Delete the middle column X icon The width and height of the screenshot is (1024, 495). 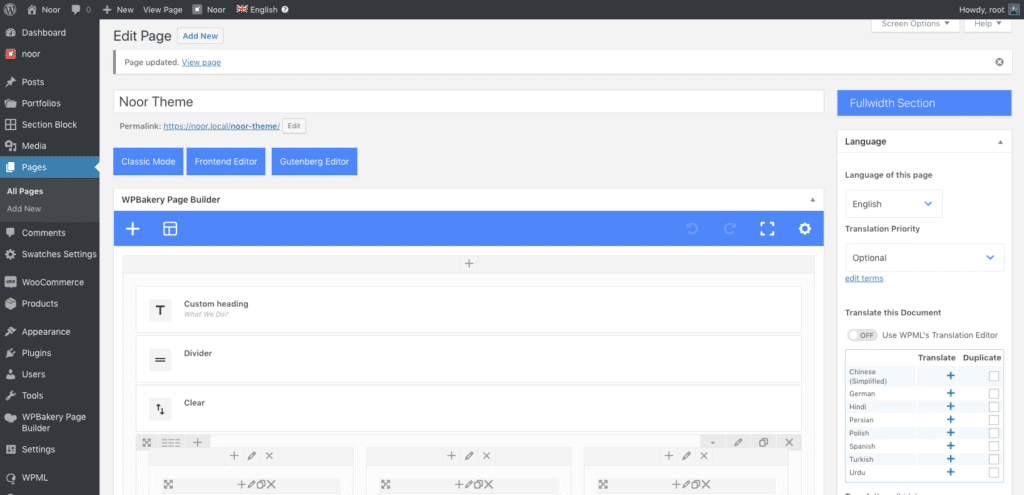[486, 456]
